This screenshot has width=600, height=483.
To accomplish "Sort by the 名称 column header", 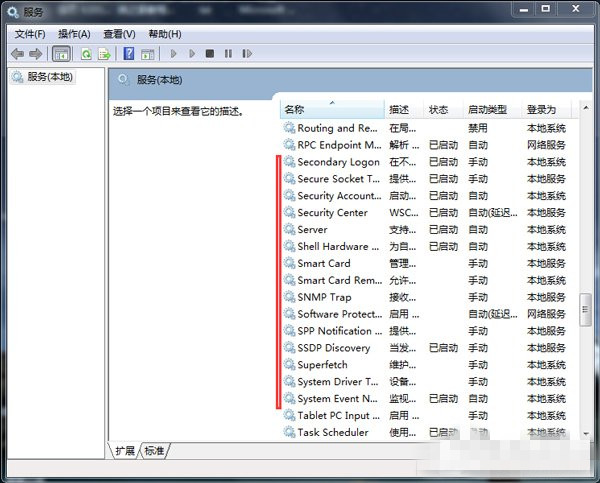I will 332,110.
